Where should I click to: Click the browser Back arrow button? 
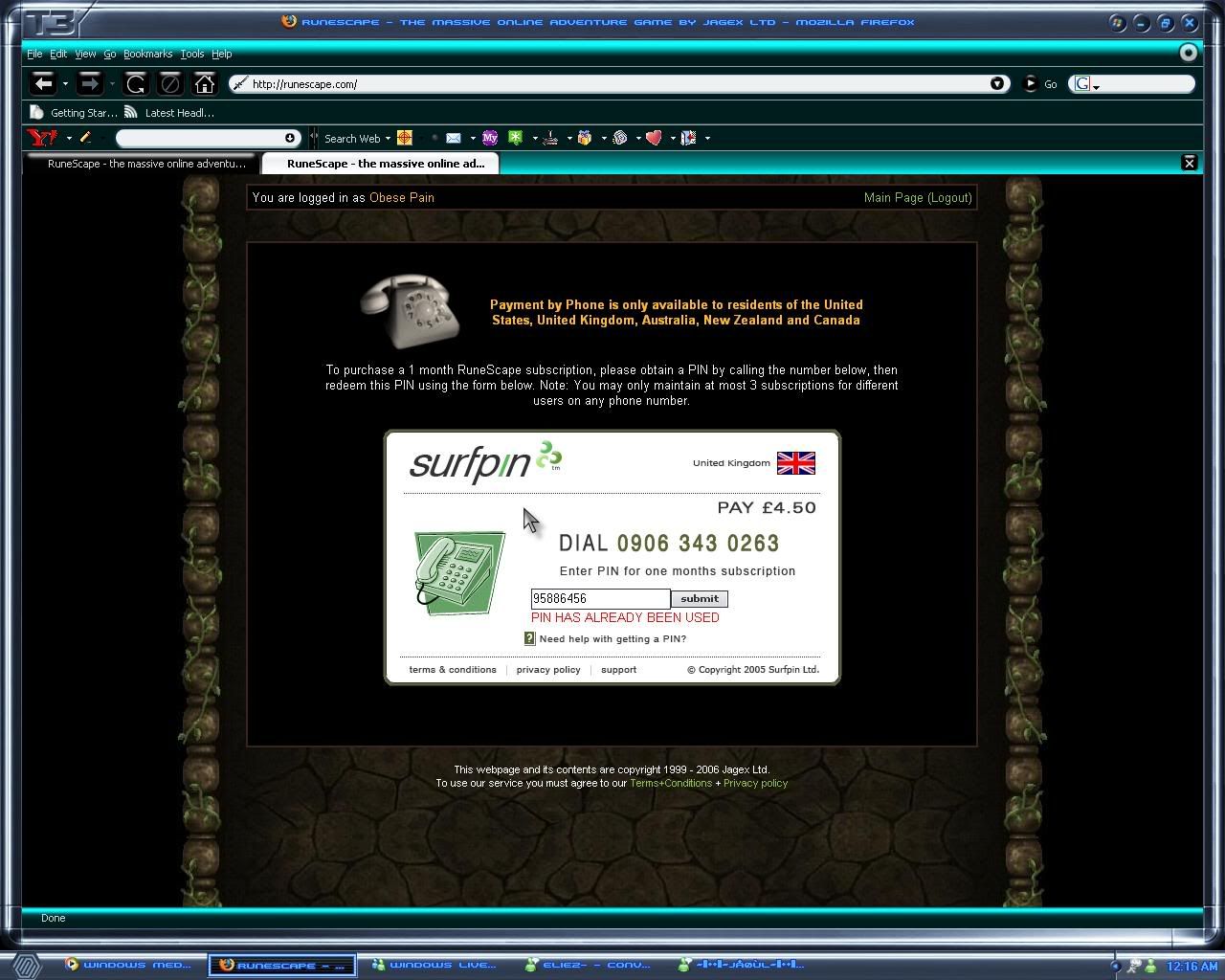(43, 84)
